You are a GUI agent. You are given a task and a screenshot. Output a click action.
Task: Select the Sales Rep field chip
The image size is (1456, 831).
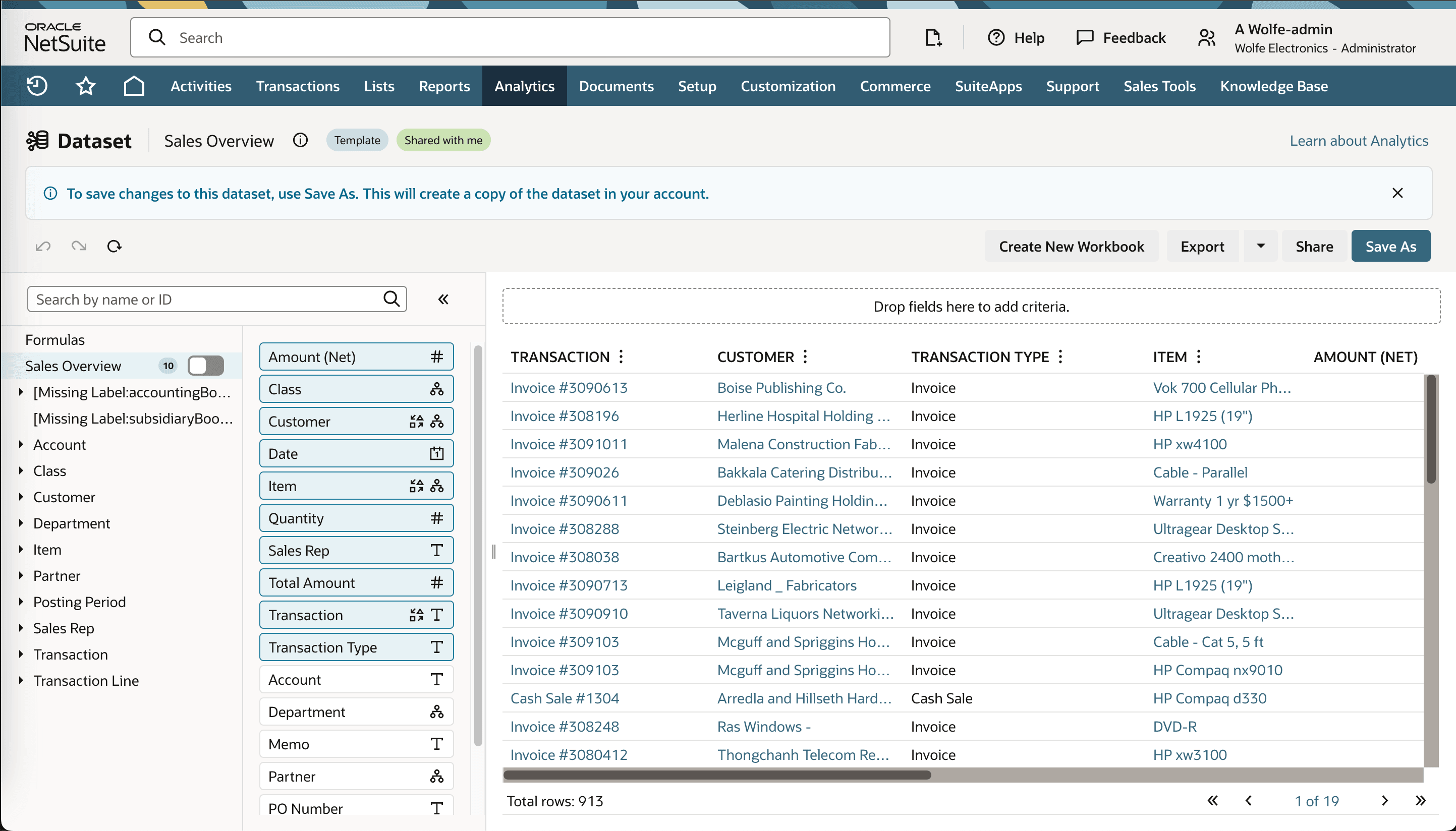[x=356, y=550]
